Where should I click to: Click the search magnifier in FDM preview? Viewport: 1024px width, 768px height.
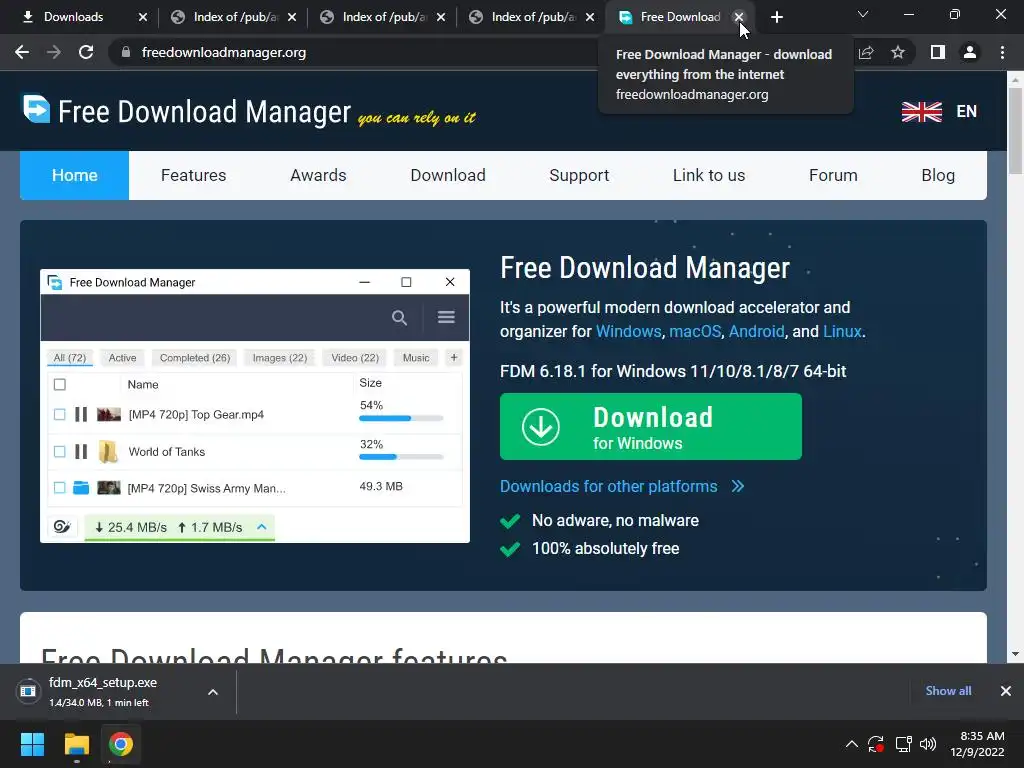399,317
